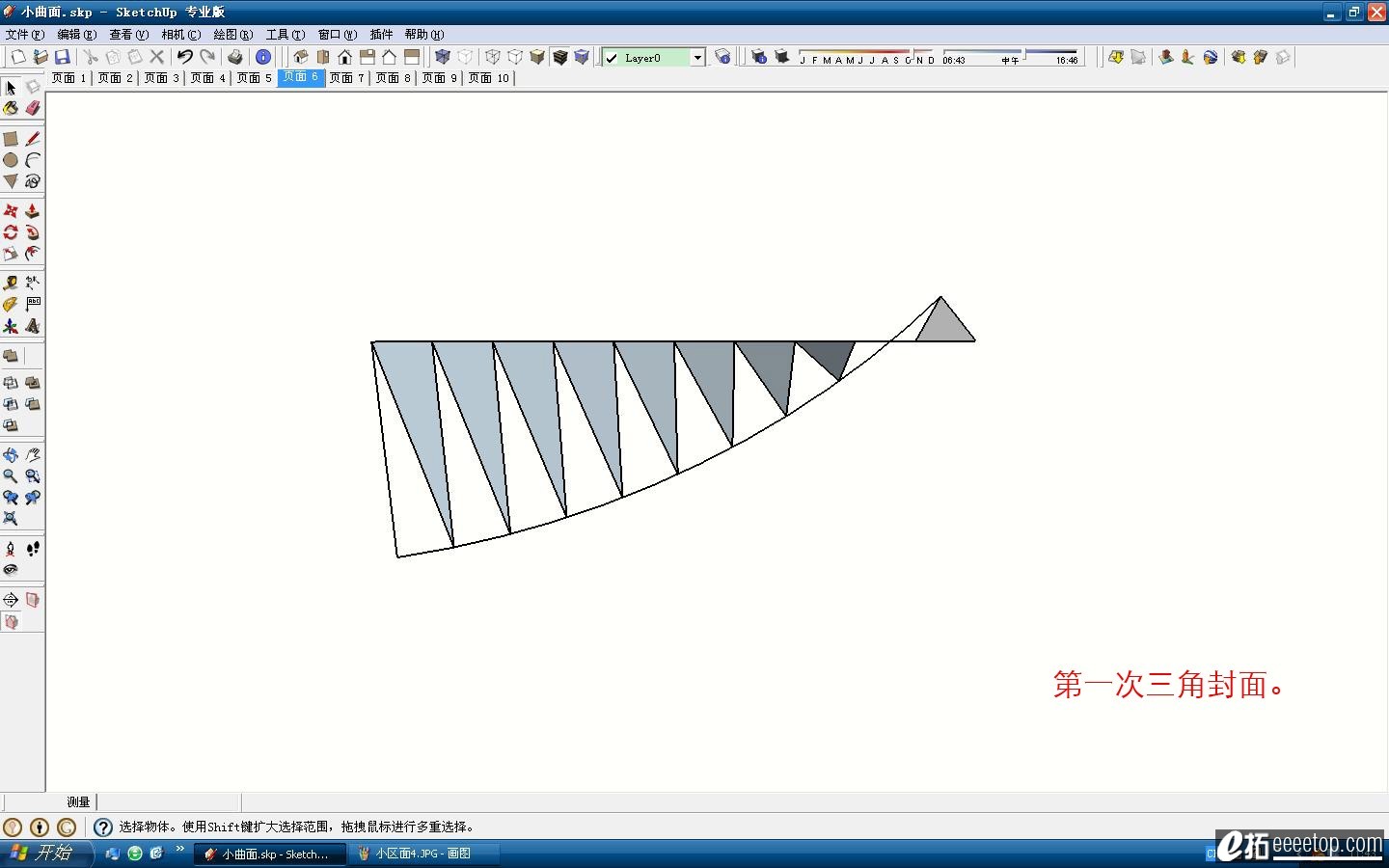Image resolution: width=1389 pixels, height=868 pixels.
Task: Select the Line pencil tool
Action: [x=32, y=139]
